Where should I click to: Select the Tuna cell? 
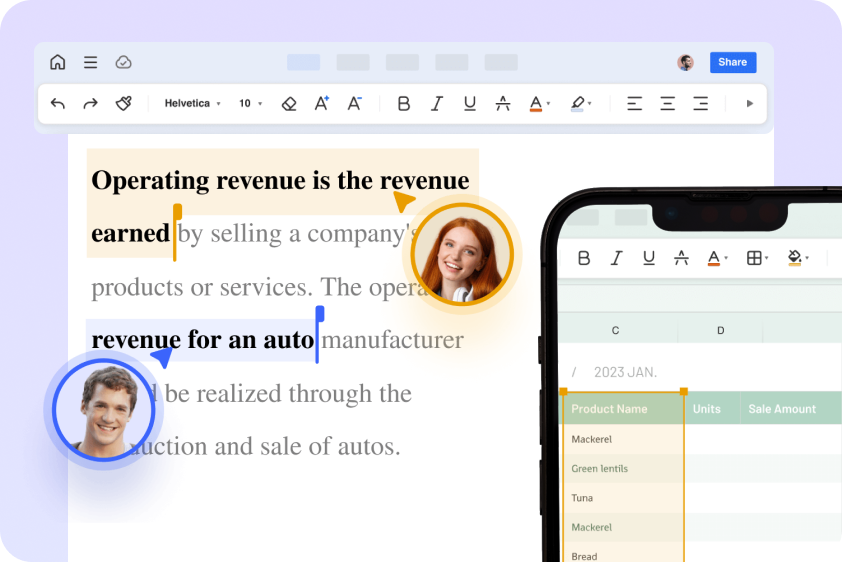pos(623,498)
